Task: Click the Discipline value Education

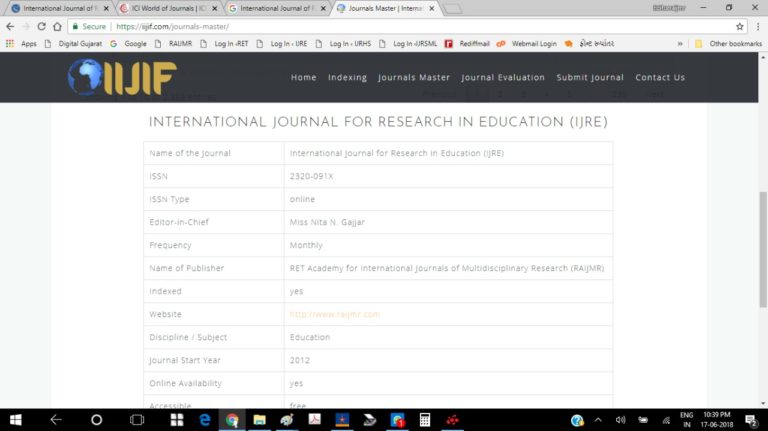Action: (x=310, y=337)
